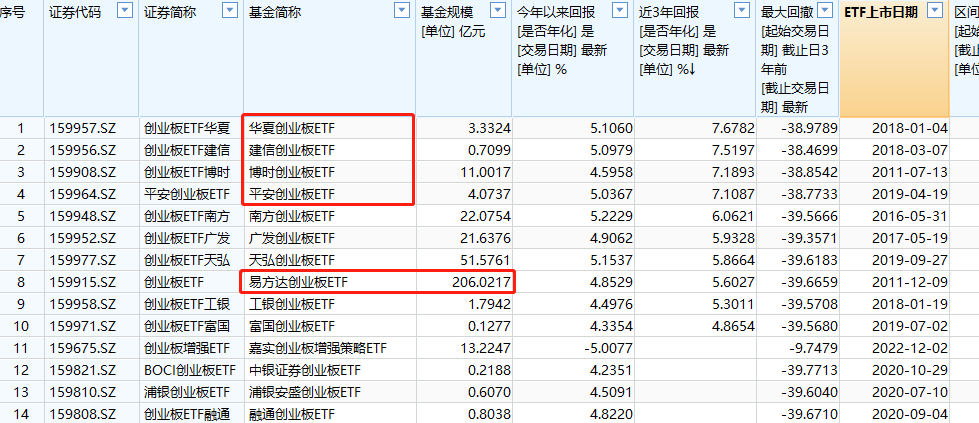Click the cell 易方达创业板ETF
Screen dimensions: 979x423
tap(330, 282)
